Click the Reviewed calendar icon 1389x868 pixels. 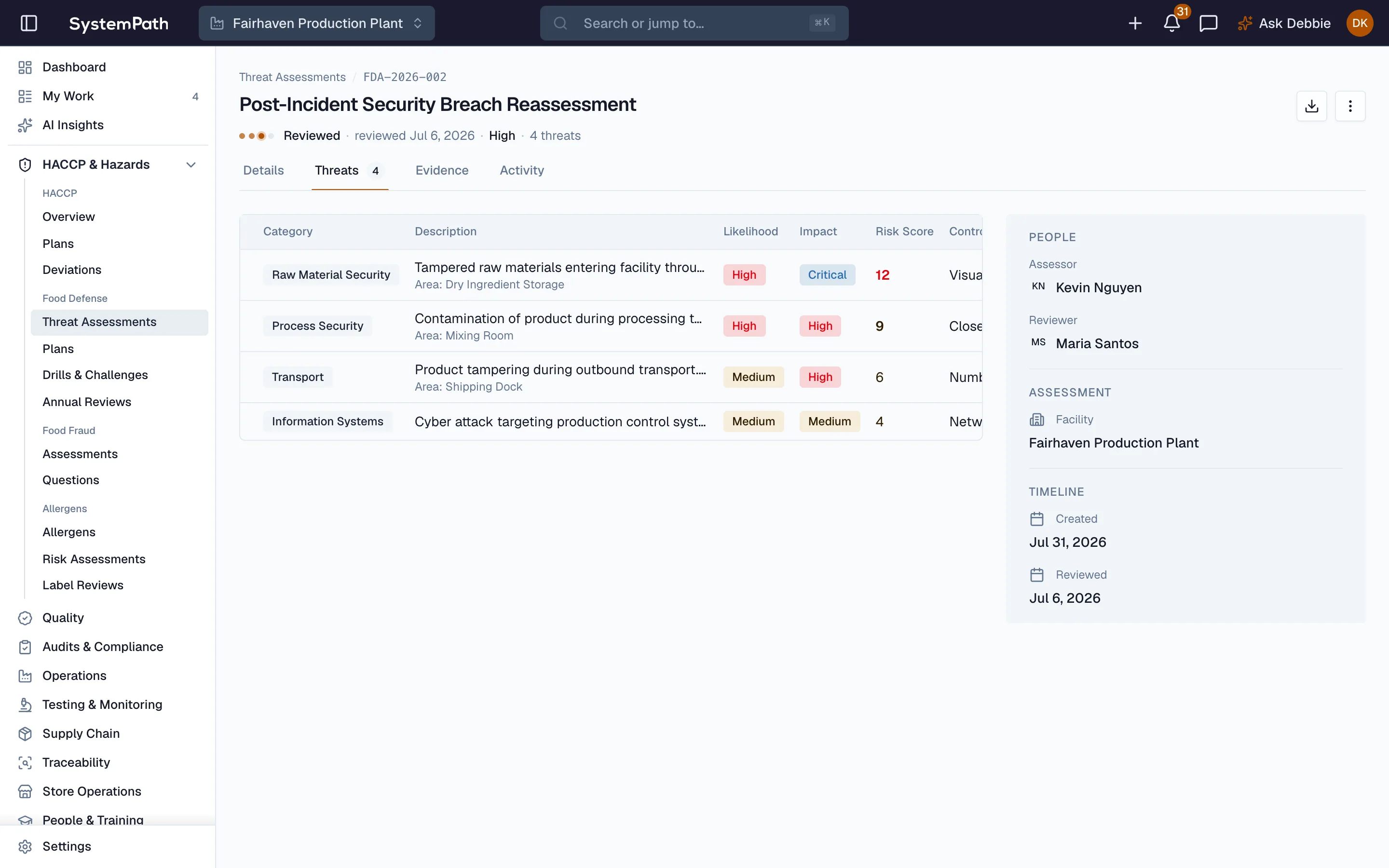click(1036, 575)
